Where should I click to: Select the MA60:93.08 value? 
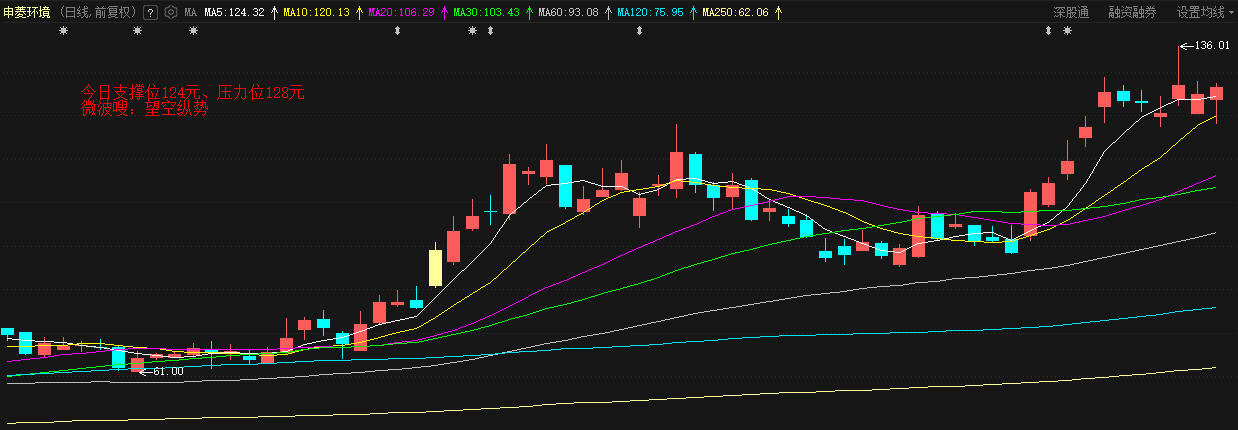point(568,13)
